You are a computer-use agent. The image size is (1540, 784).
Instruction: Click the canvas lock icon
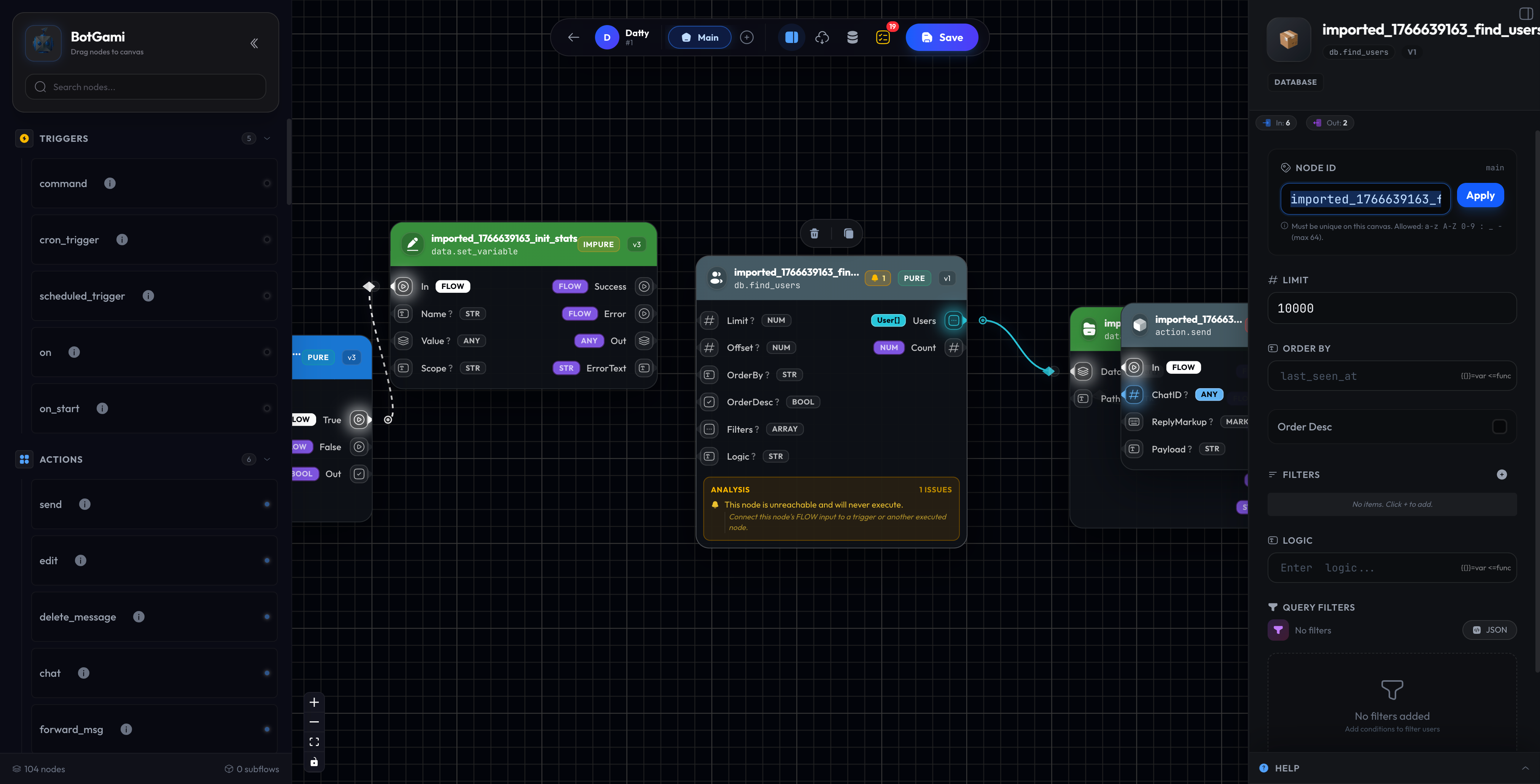pyautogui.click(x=314, y=761)
